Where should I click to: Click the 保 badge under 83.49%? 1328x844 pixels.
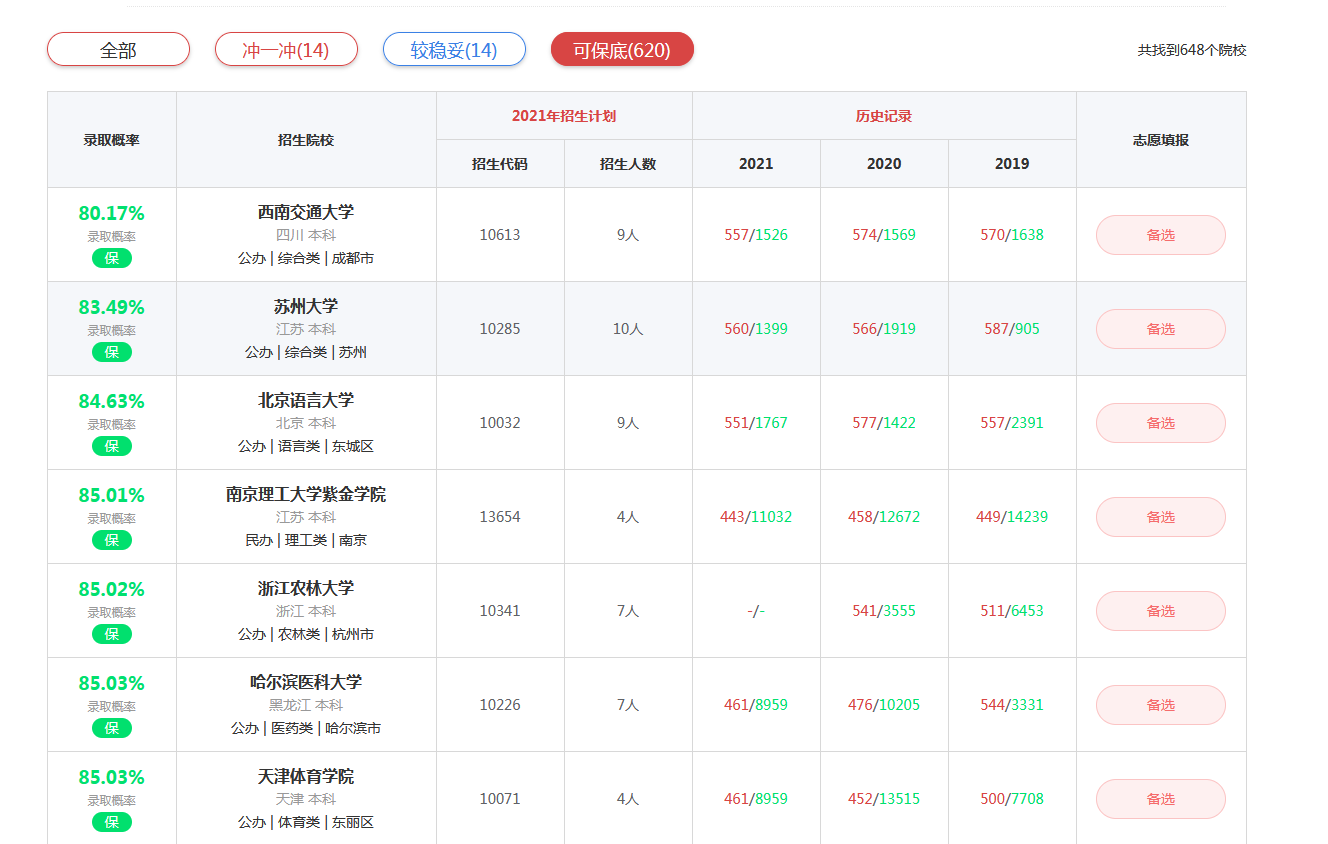112,352
